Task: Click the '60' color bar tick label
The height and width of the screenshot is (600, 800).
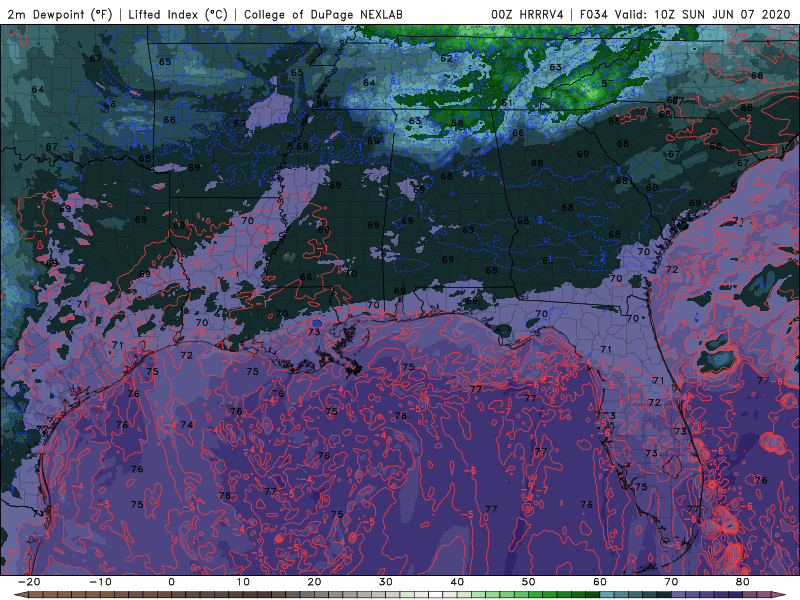Action: [600, 582]
